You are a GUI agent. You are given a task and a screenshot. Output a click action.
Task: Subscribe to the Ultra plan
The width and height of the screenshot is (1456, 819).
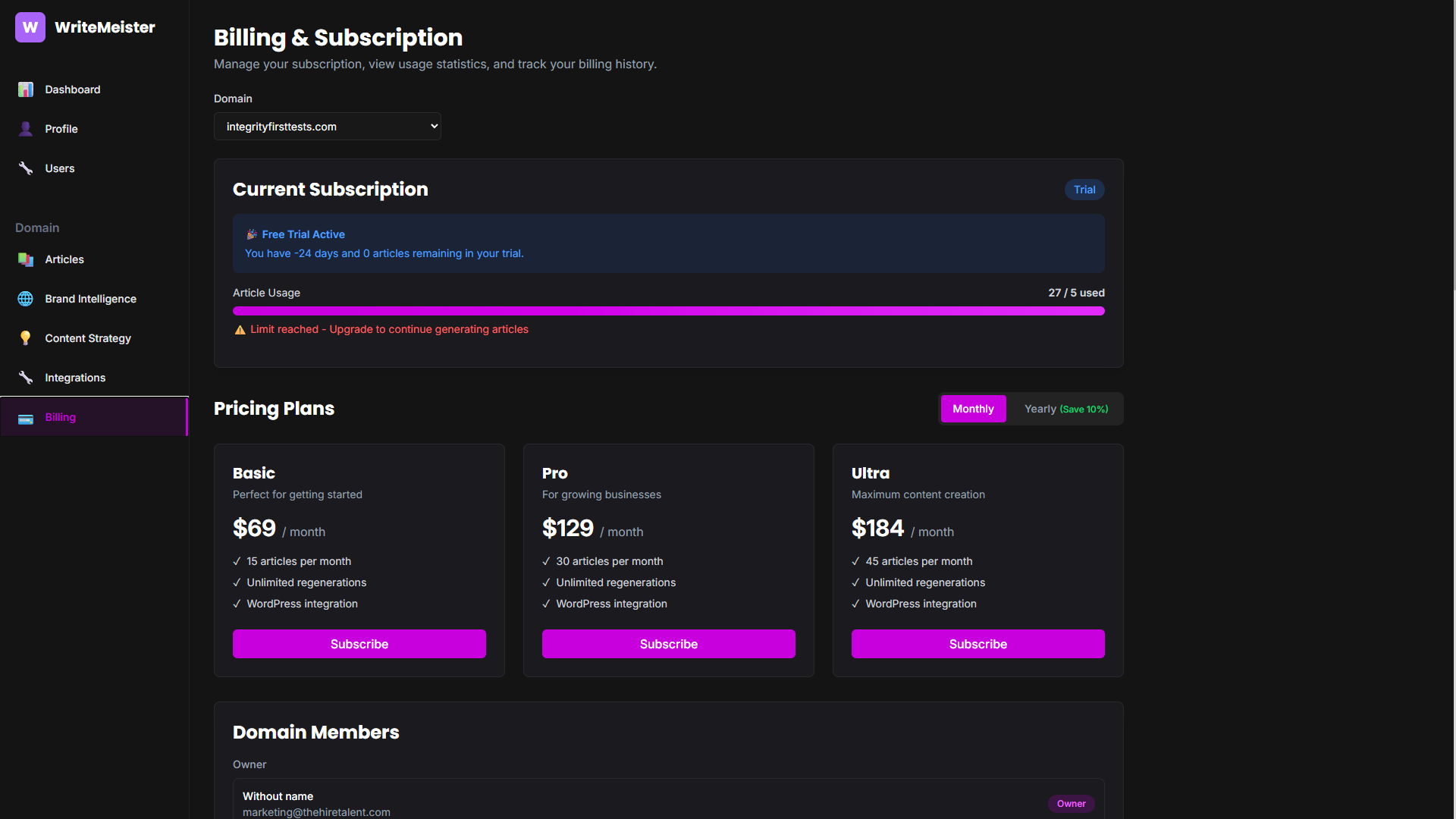[978, 644]
